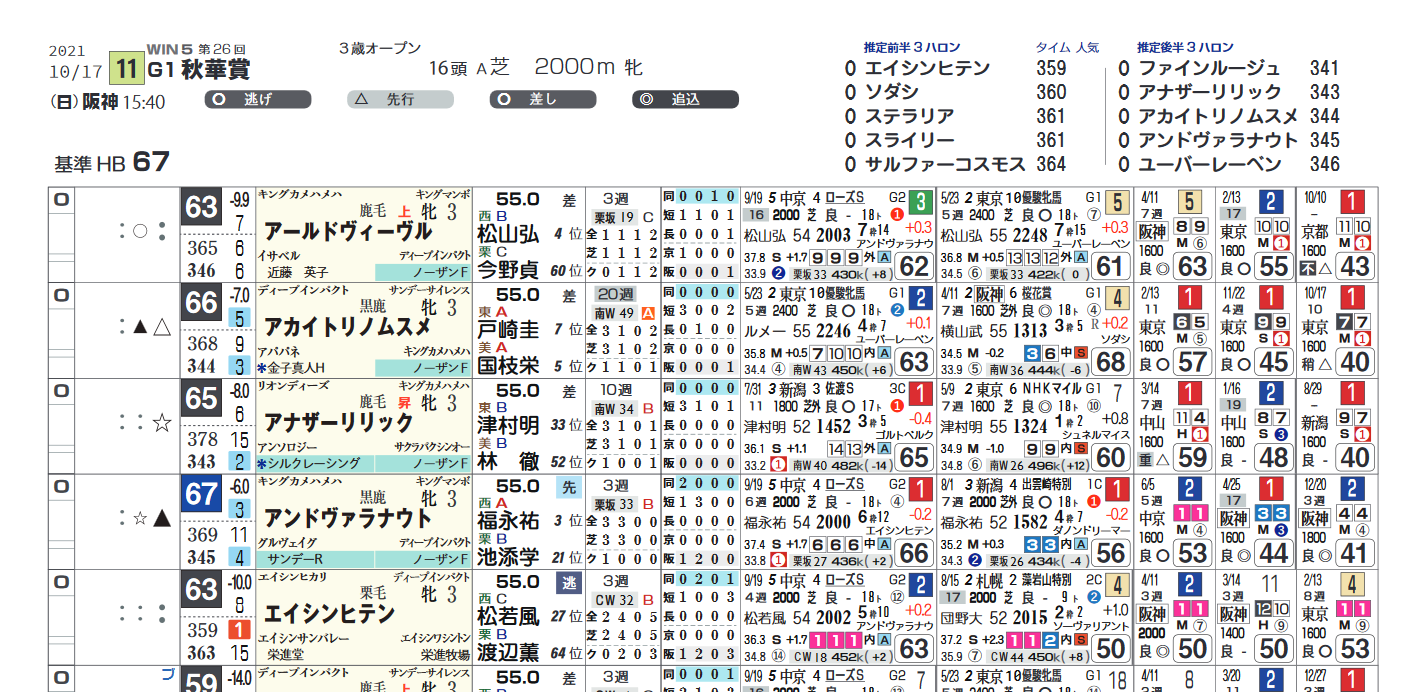Screen dimensions: 1419x692
Task: Click the 先 style badge in アンドヴァラナウト's row
Action: pyautogui.click(x=567, y=487)
